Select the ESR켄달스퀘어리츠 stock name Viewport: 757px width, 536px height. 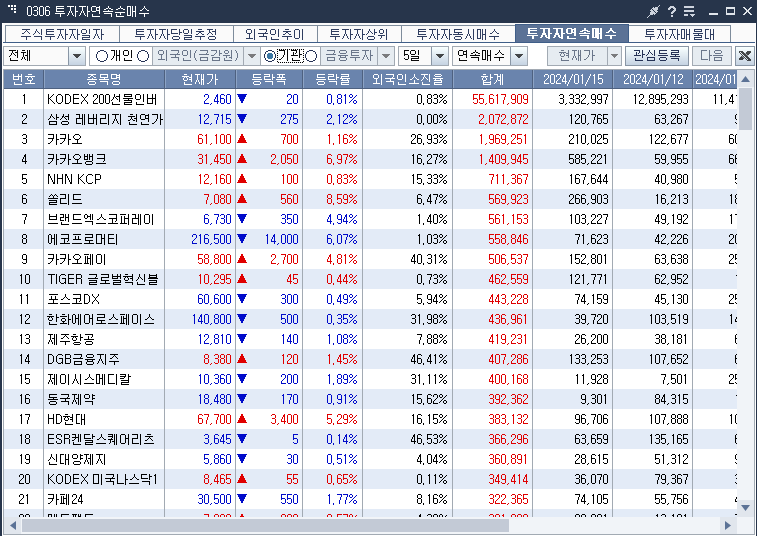click(x=100, y=439)
